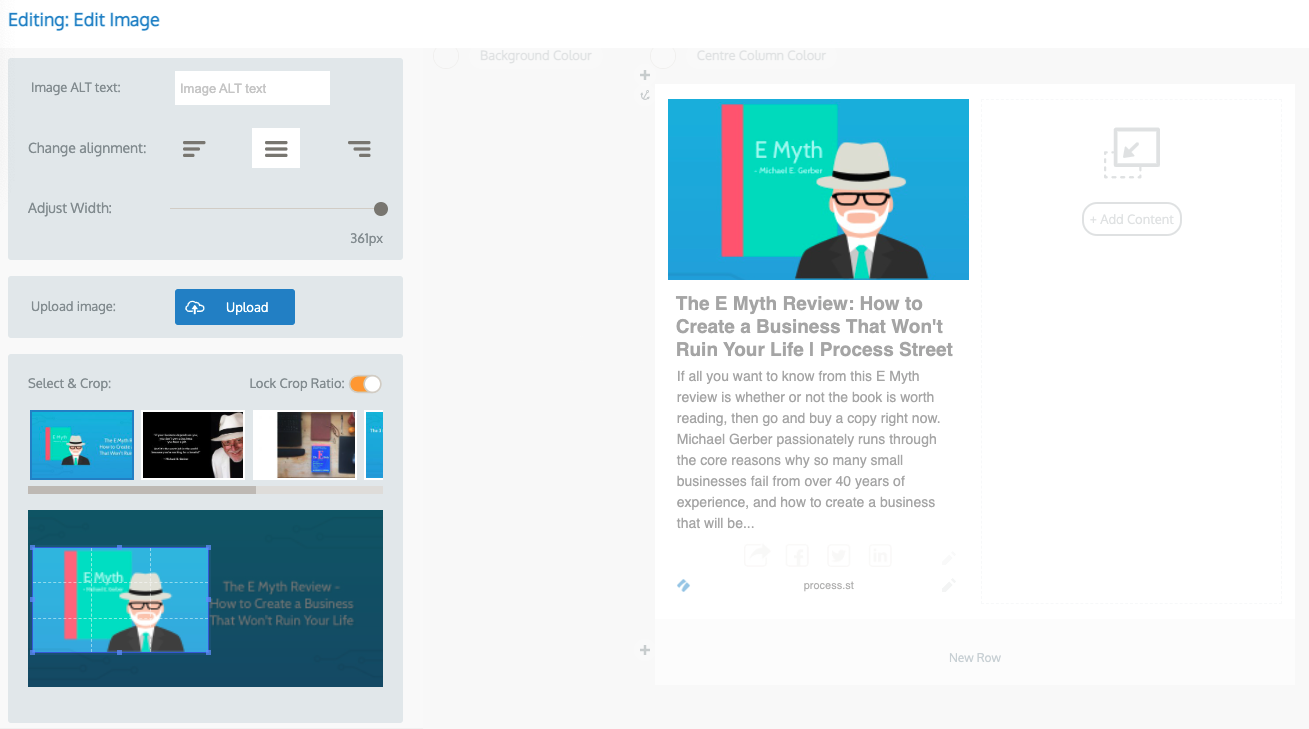Image resolution: width=1309 pixels, height=729 pixels.
Task: Click the top-left crop corner handle
Action: click(33, 547)
